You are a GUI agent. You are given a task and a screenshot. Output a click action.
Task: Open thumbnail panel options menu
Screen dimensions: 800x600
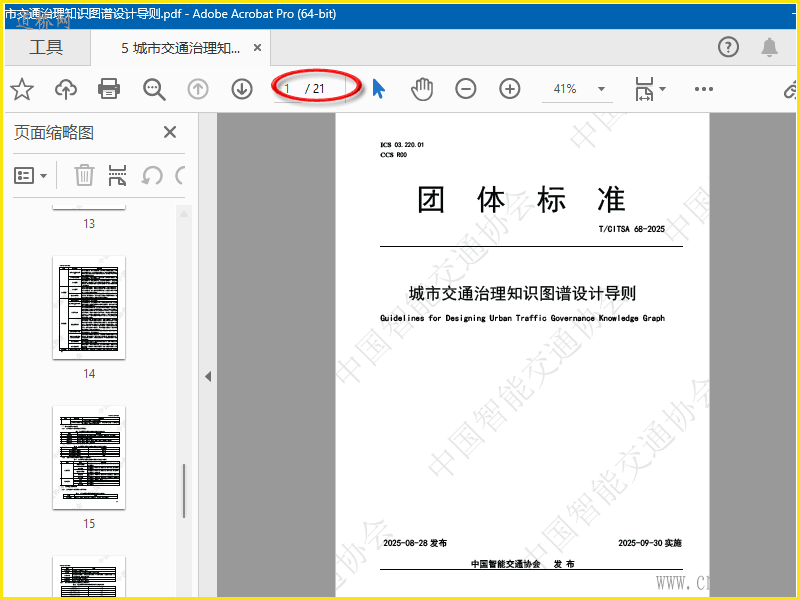(30, 176)
